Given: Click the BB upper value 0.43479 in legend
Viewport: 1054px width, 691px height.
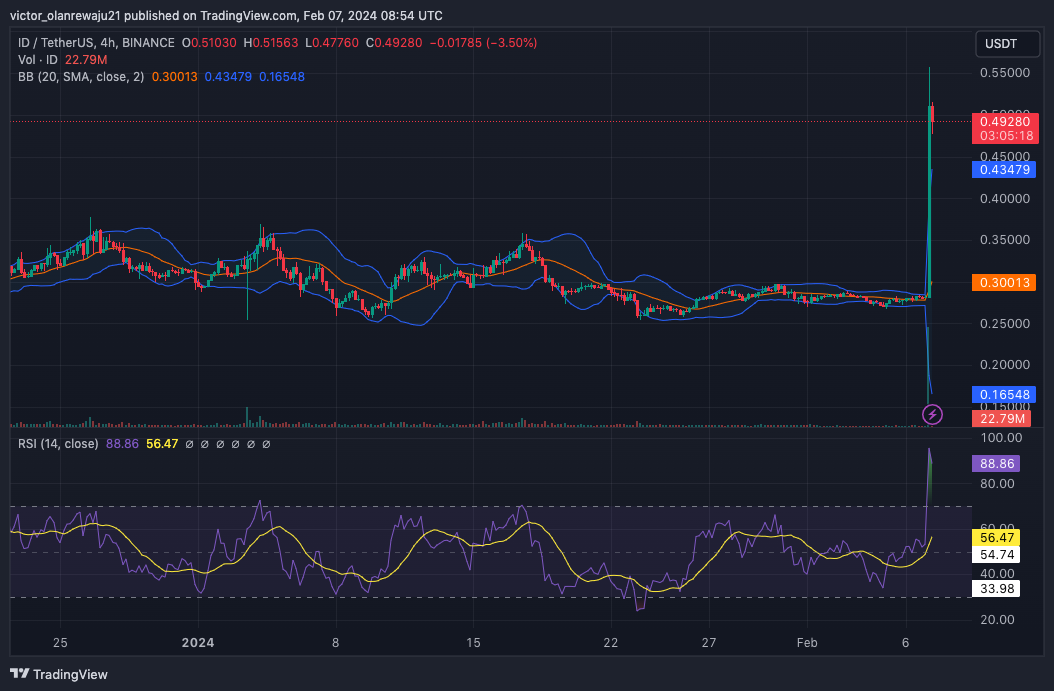Looking at the screenshot, I should point(228,77).
